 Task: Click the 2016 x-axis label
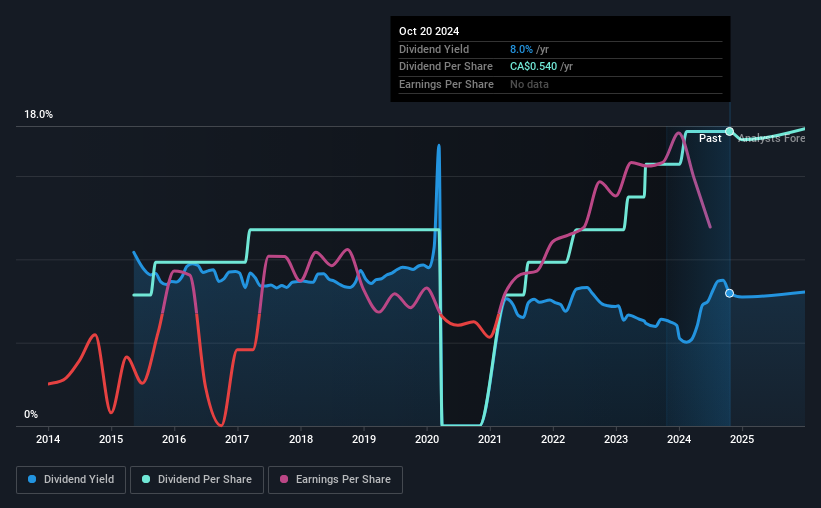(174, 439)
